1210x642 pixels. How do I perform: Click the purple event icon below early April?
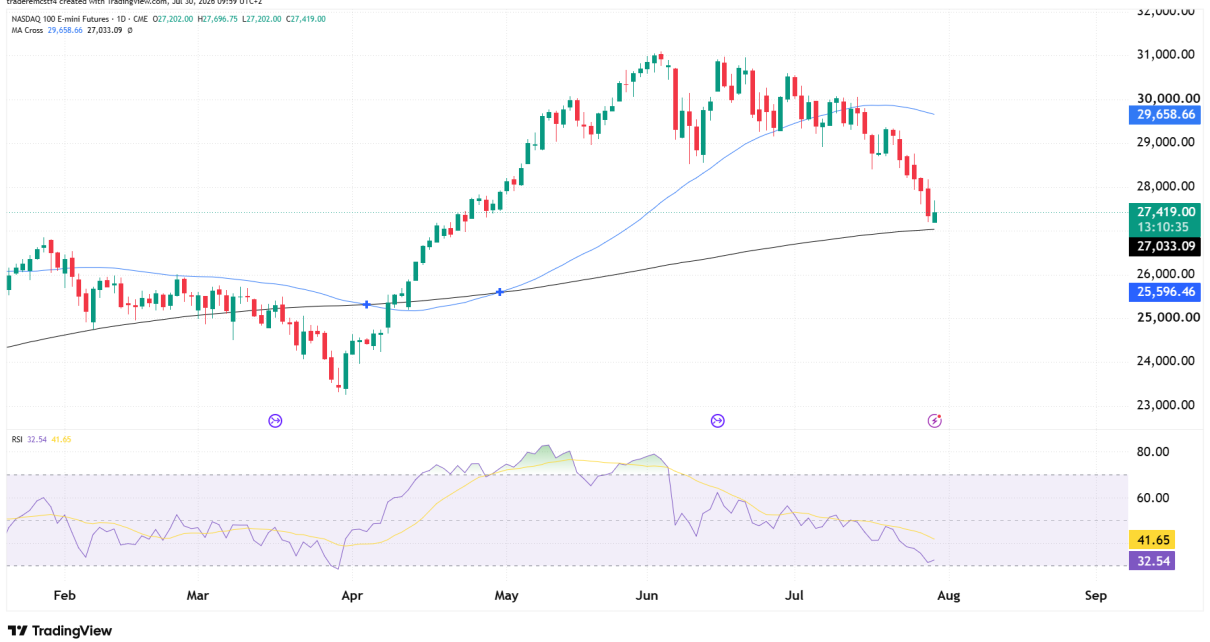[x=275, y=421]
